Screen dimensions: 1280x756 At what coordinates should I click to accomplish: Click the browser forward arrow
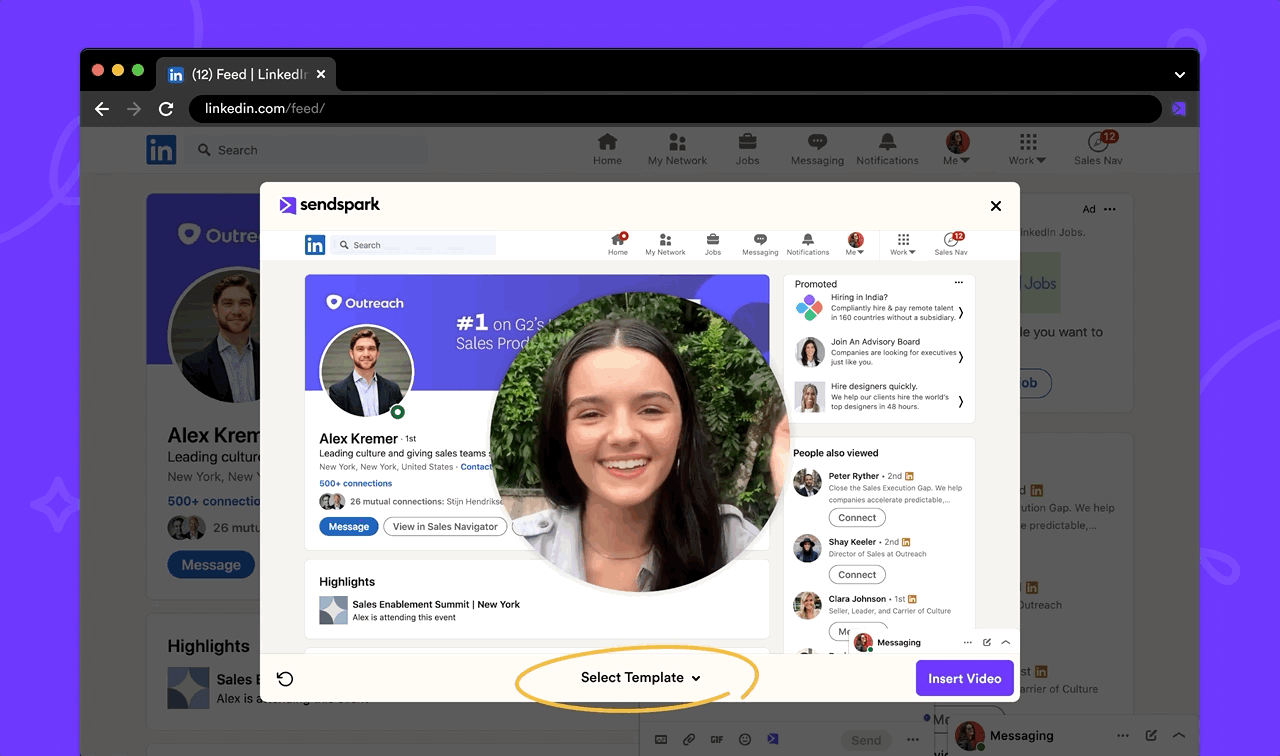(x=134, y=109)
